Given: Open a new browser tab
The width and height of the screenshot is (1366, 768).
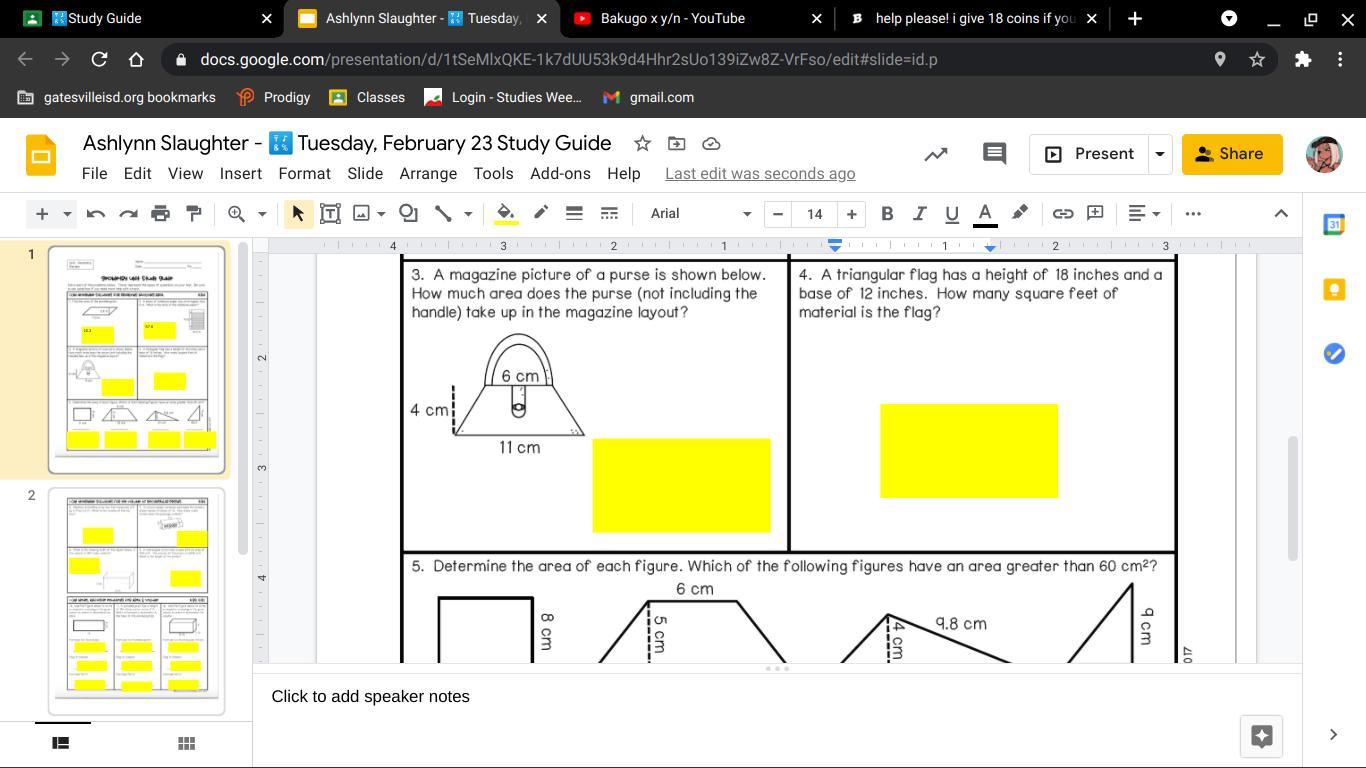Looking at the screenshot, I should 1134,18.
